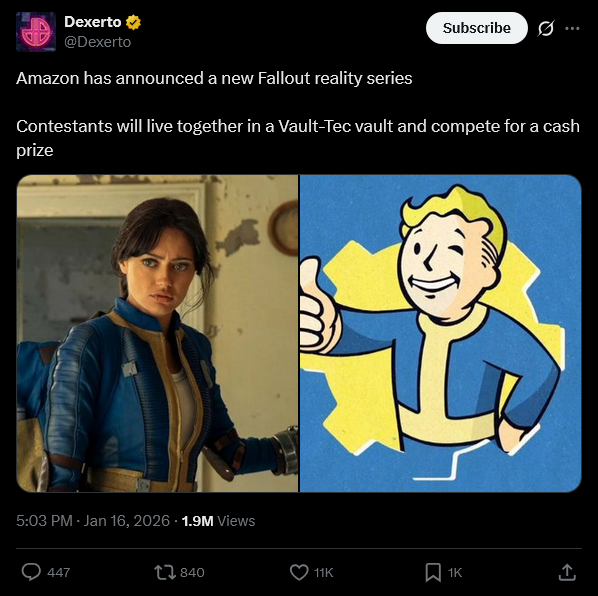Screen dimensions: 598x596
Task: Click the Grok slashed-circle icon
Action: point(546,28)
